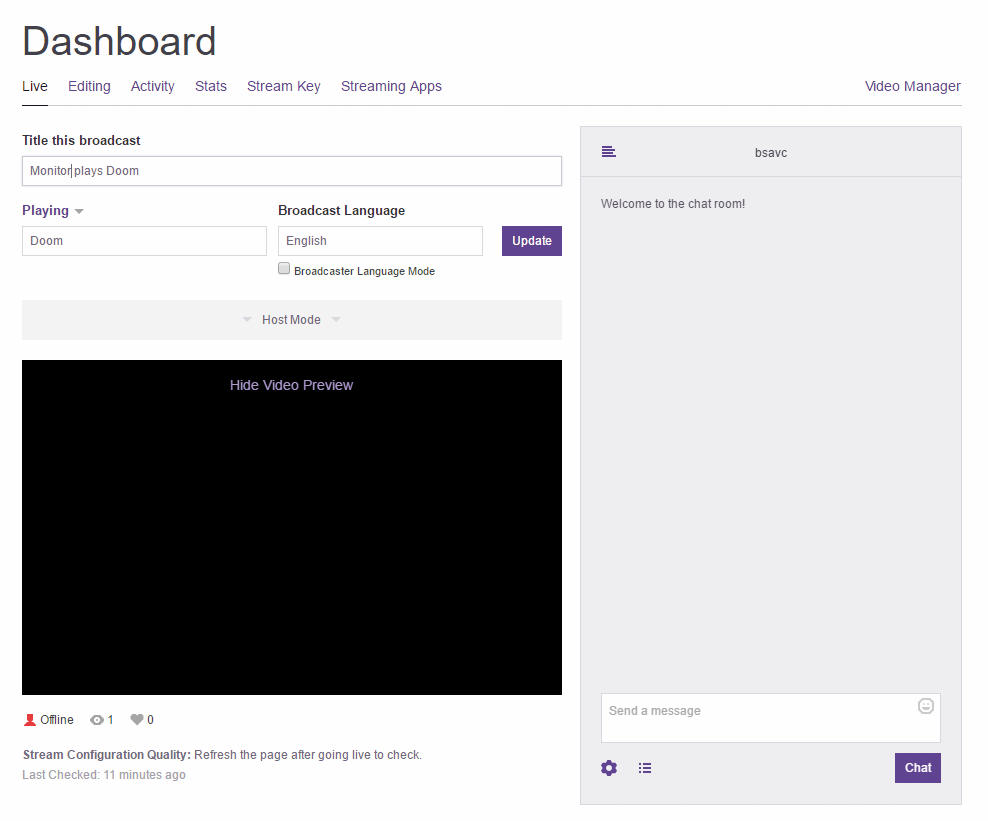This screenshot has height=821, width=988.
Task: Switch to the Live tab
Action: (35, 86)
